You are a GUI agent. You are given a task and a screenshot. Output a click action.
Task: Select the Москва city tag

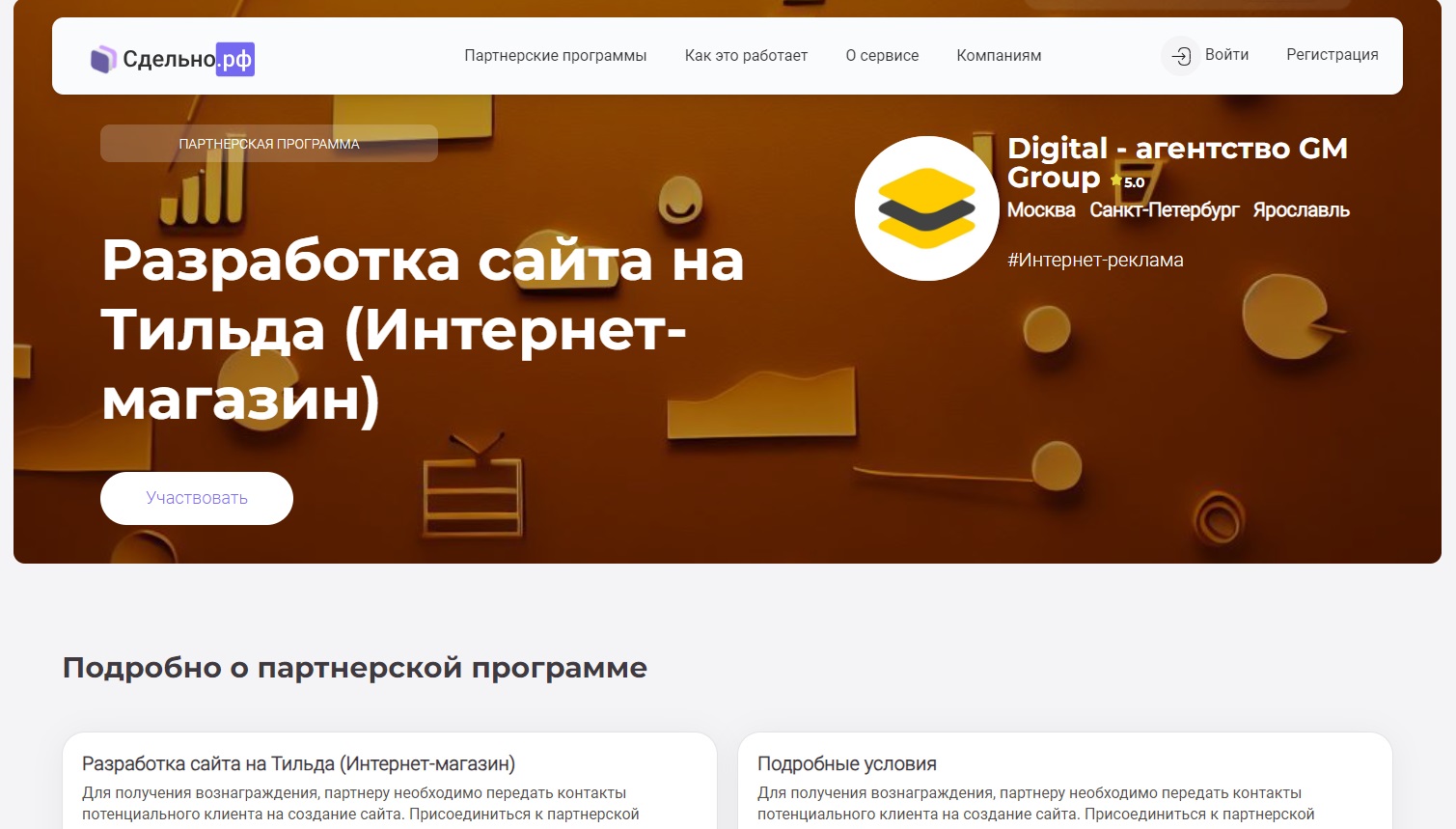(1040, 210)
